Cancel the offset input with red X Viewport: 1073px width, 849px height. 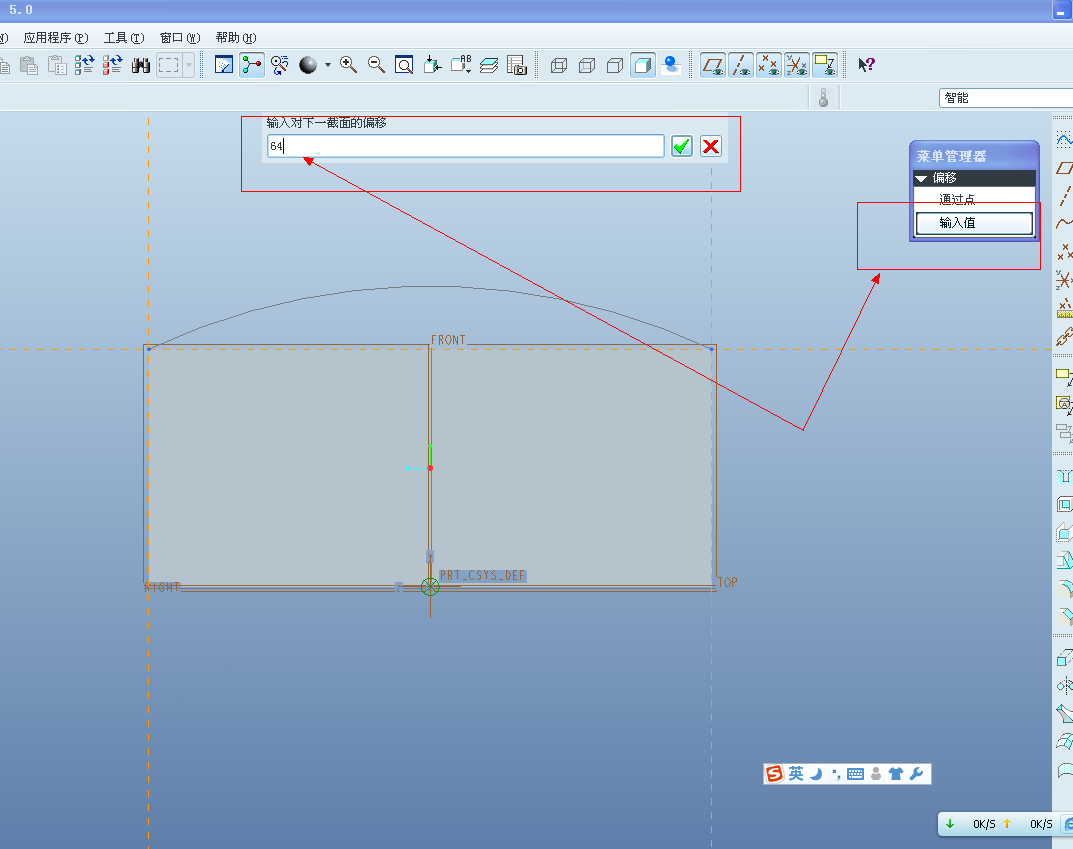pyautogui.click(x=711, y=146)
